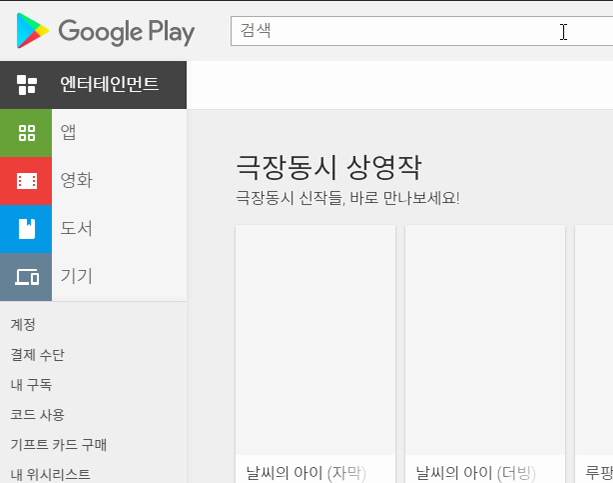Screen dimensions: 613x483
Task: Click the 극장동시 신작들, 바로 만나보세요! subtitle
Action: (x=348, y=198)
